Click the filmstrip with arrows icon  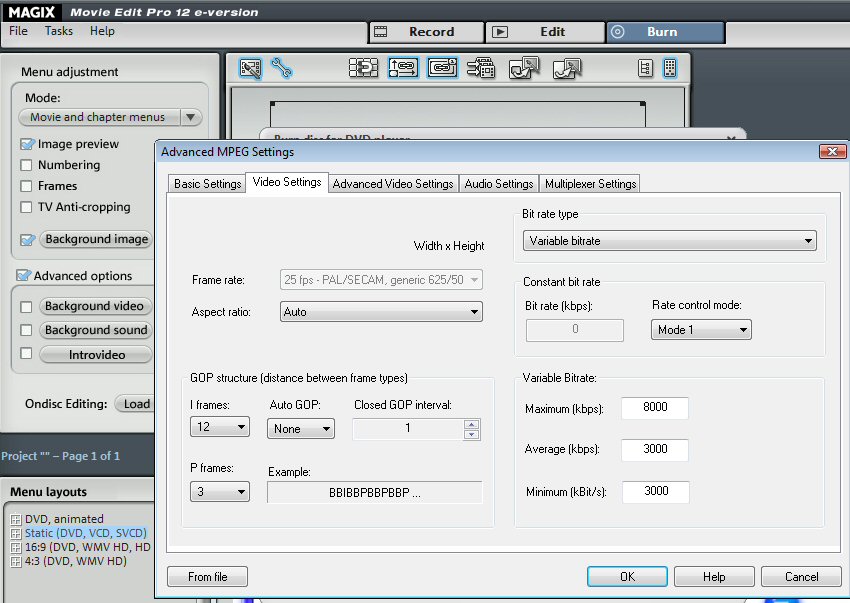click(x=481, y=68)
